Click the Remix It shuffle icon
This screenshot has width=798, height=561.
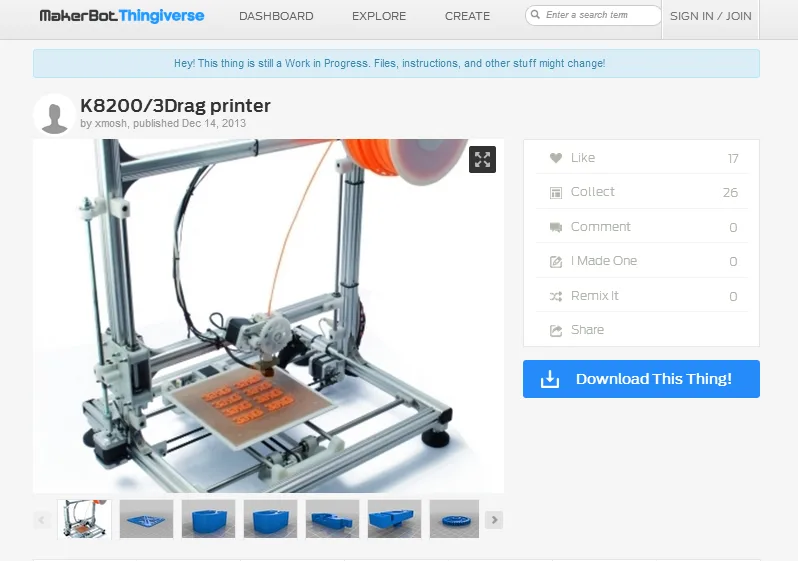[x=556, y=296]
